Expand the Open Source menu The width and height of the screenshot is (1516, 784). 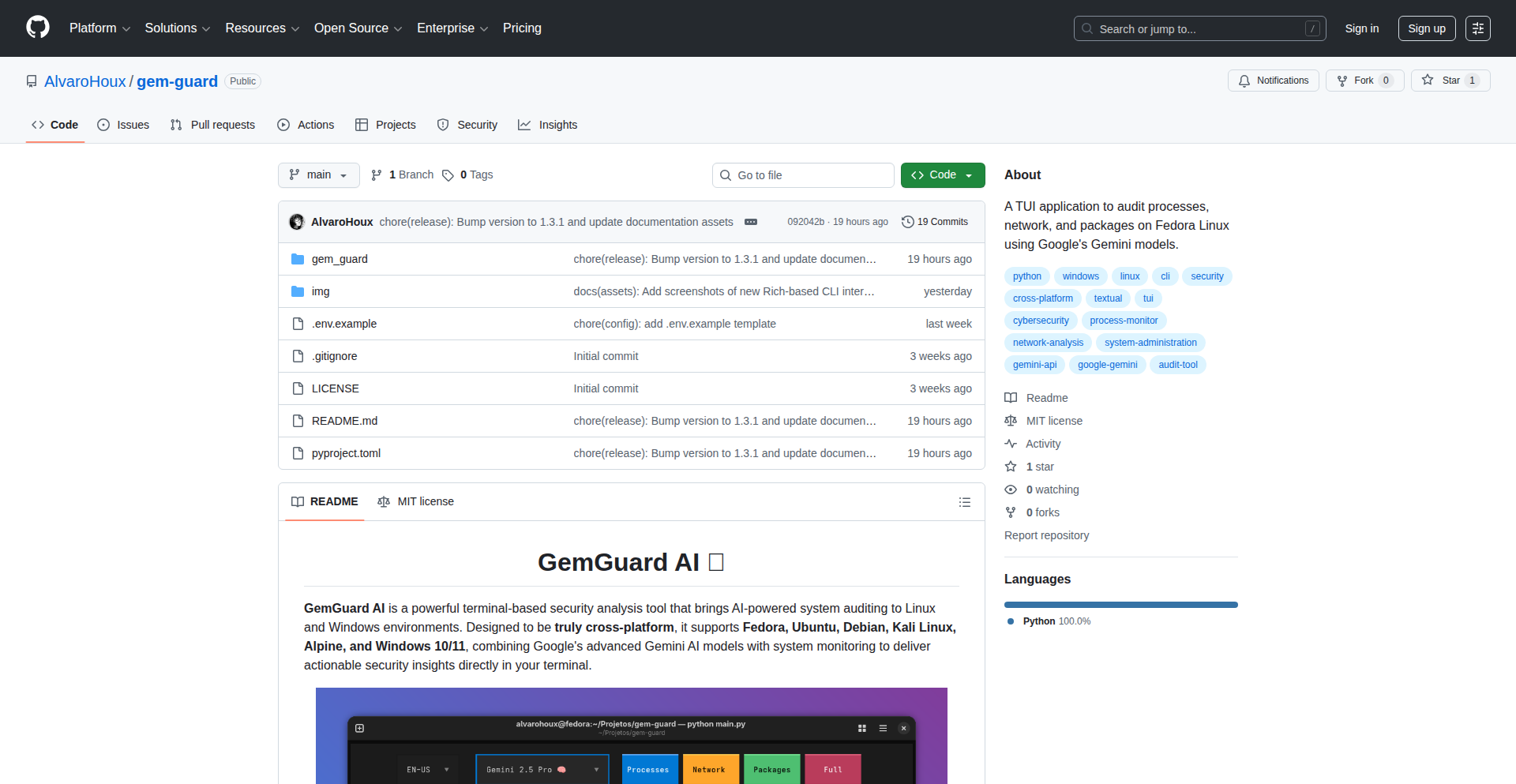point(357,28)
